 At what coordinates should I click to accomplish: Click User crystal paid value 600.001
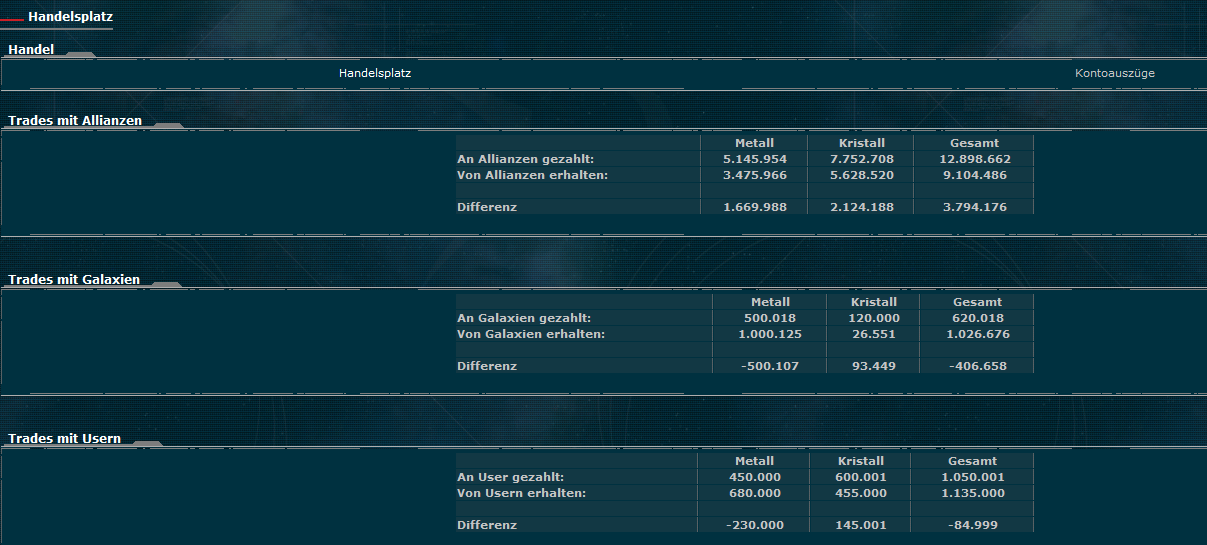[861, 477]
